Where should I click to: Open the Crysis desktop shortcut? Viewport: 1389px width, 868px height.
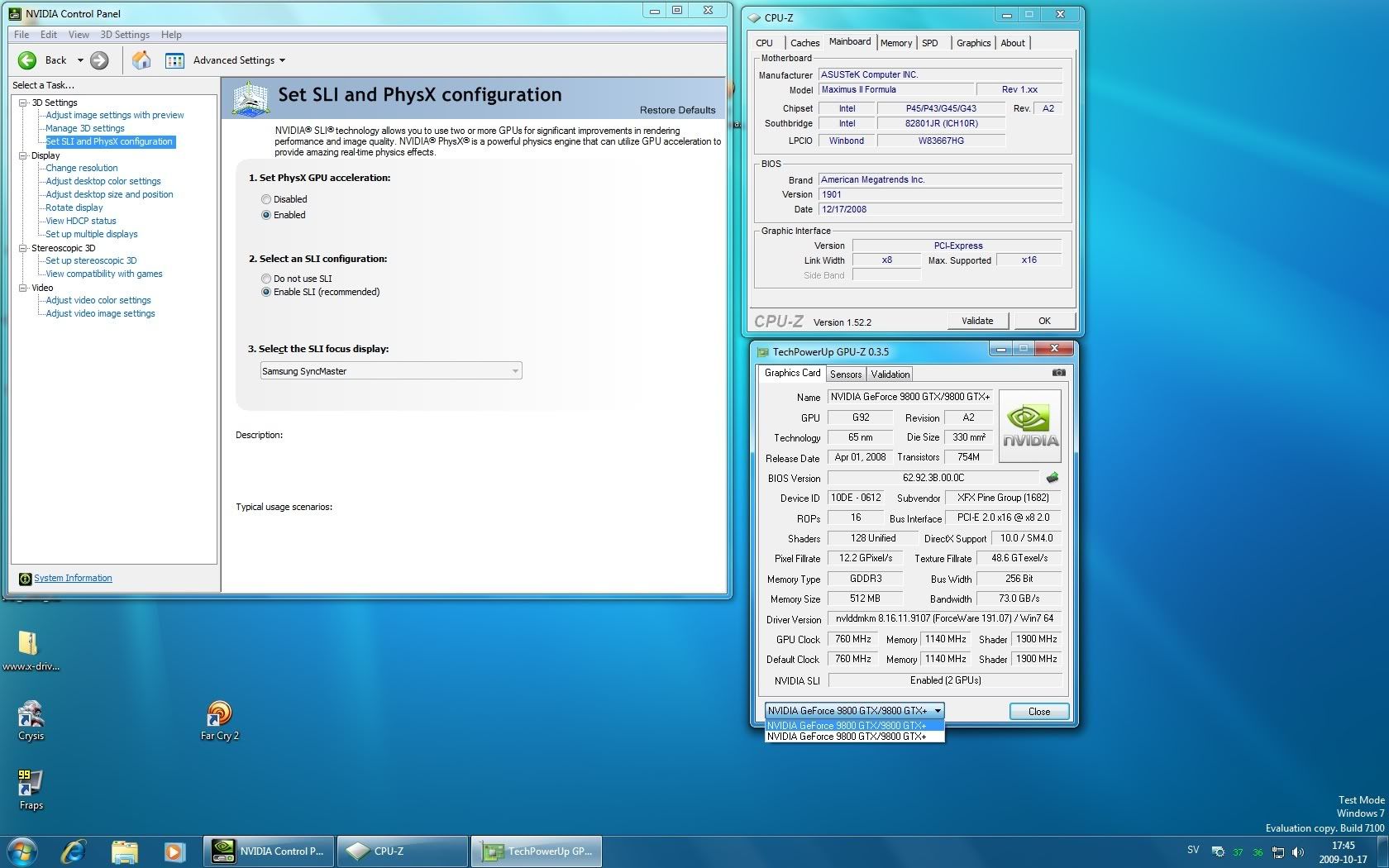click(x=31, y=720)
